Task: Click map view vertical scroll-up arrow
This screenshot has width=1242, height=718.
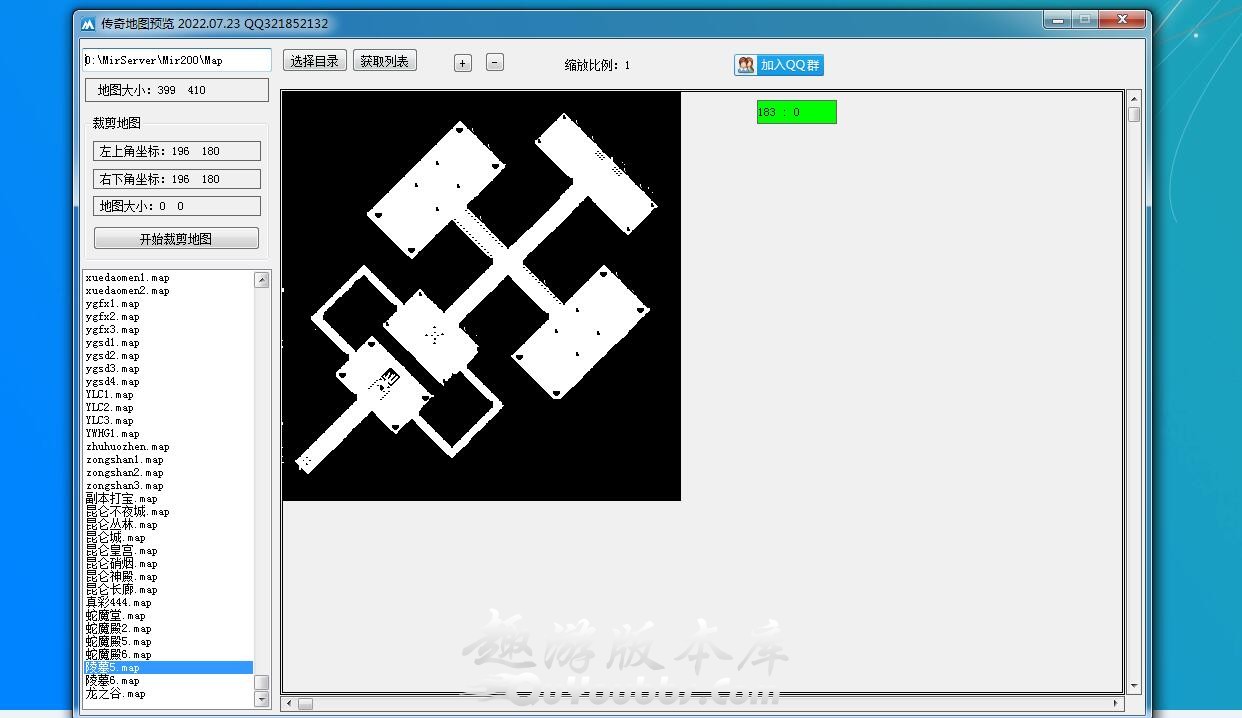Action: (x=1133, y=99)
